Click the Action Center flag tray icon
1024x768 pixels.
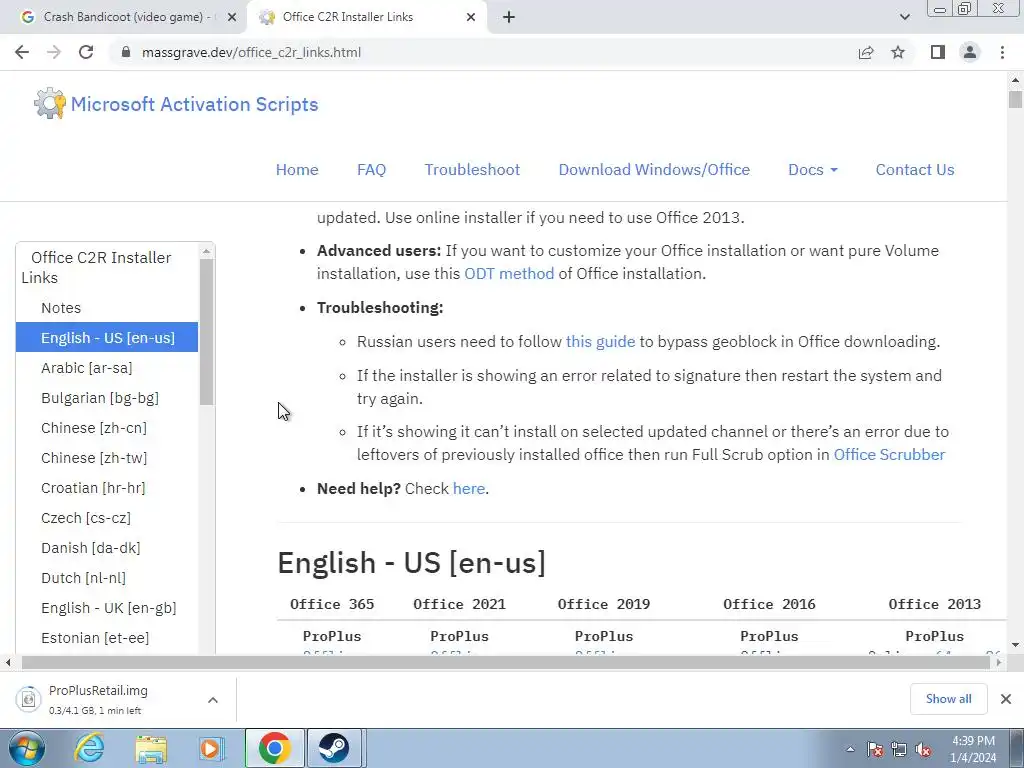[x=874, y=749]
